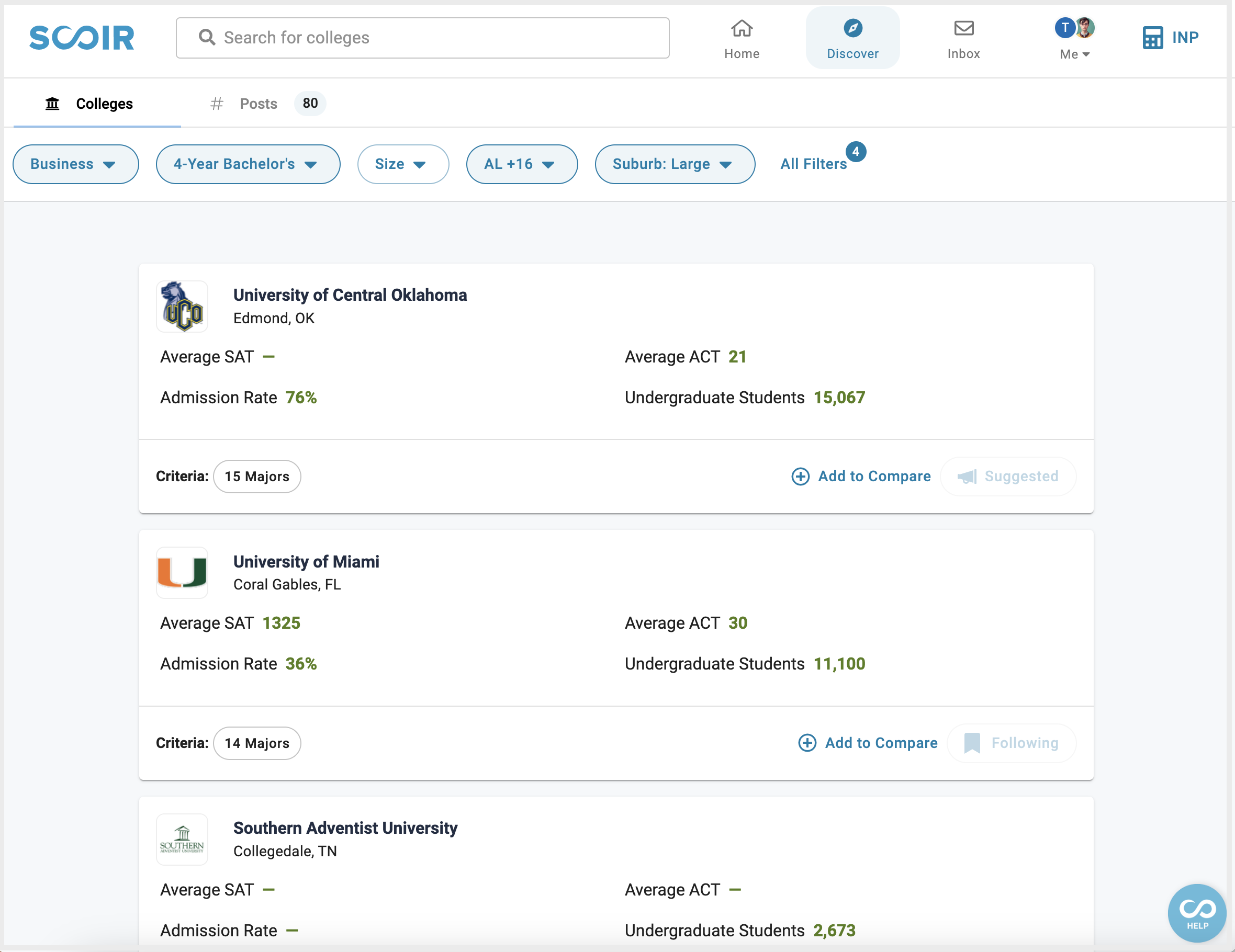
Task: Open Inbox from top navigation
Action: (963, 38)
